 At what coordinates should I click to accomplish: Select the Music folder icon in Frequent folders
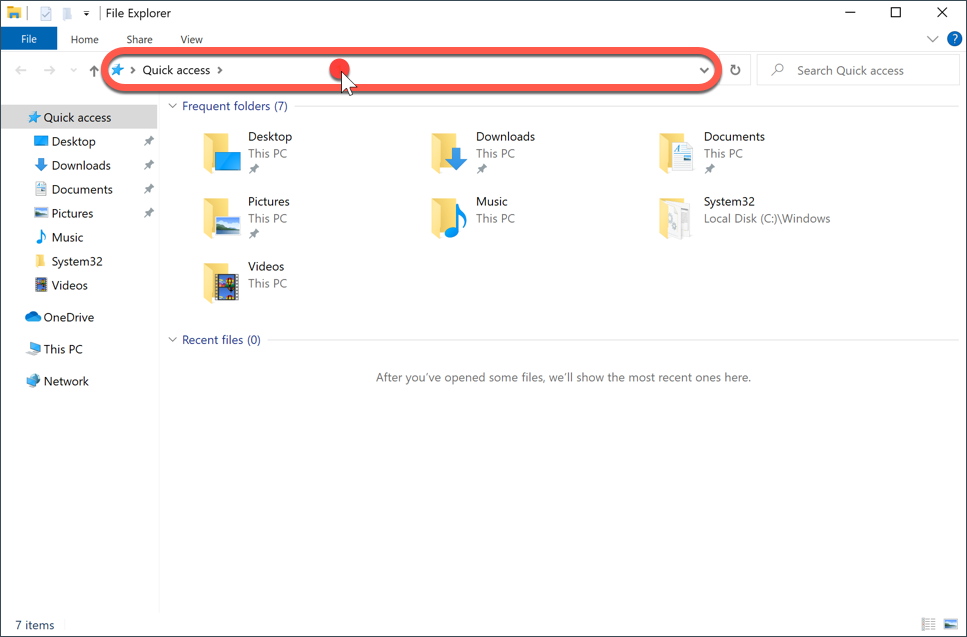[450, 218]
